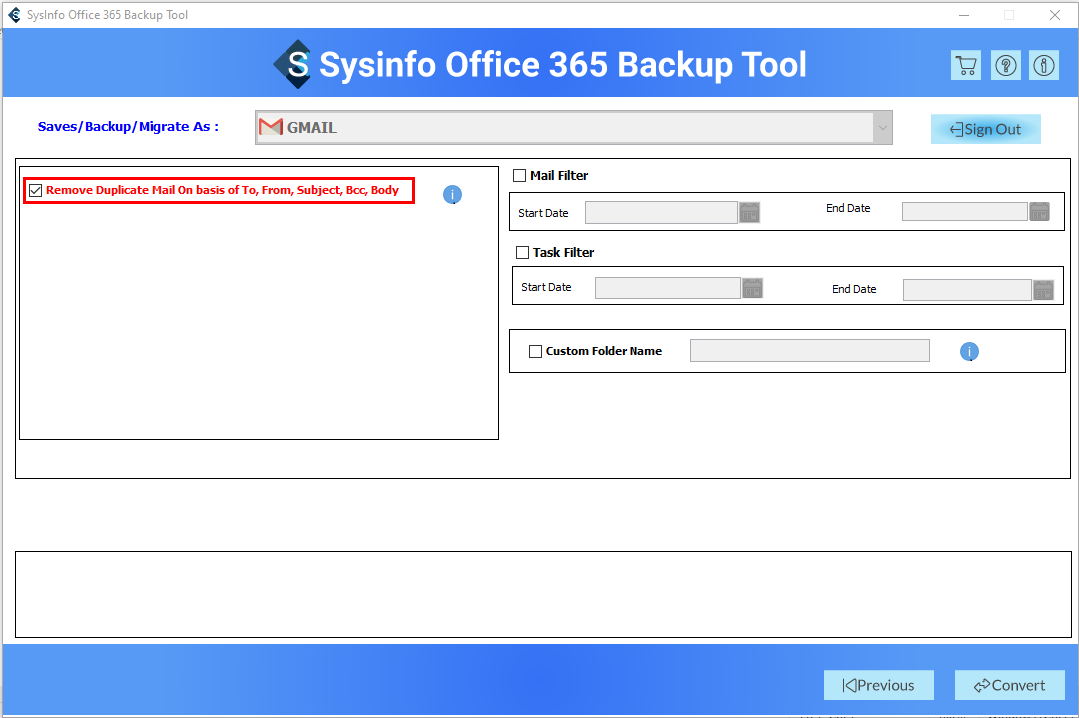Click the Task Filter End Date field

coord(966,290)
